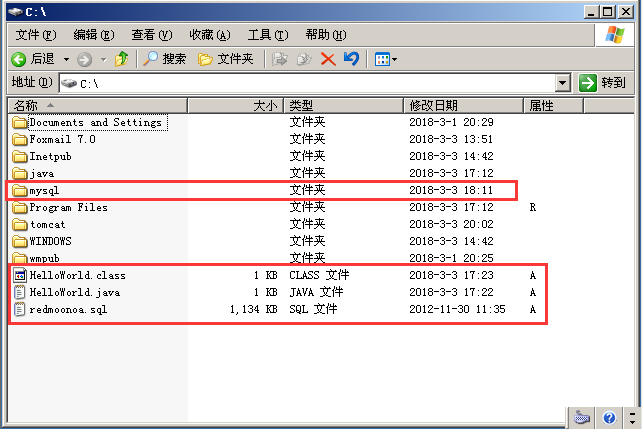Select the Program Files folder icon

pos(19,208)
